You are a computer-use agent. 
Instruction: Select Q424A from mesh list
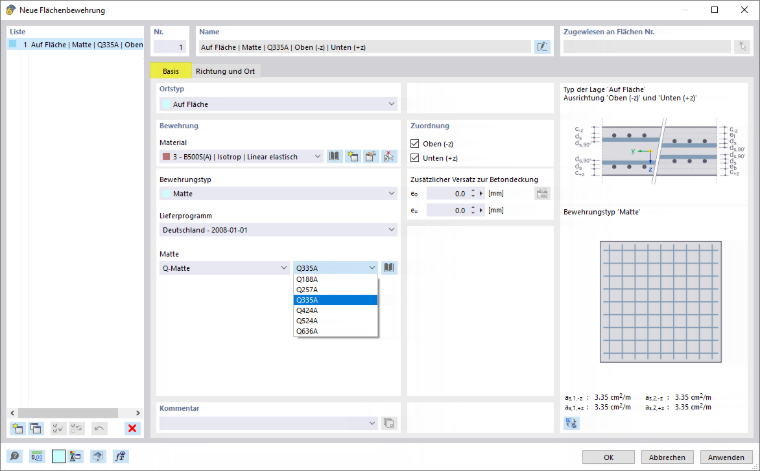335,311
